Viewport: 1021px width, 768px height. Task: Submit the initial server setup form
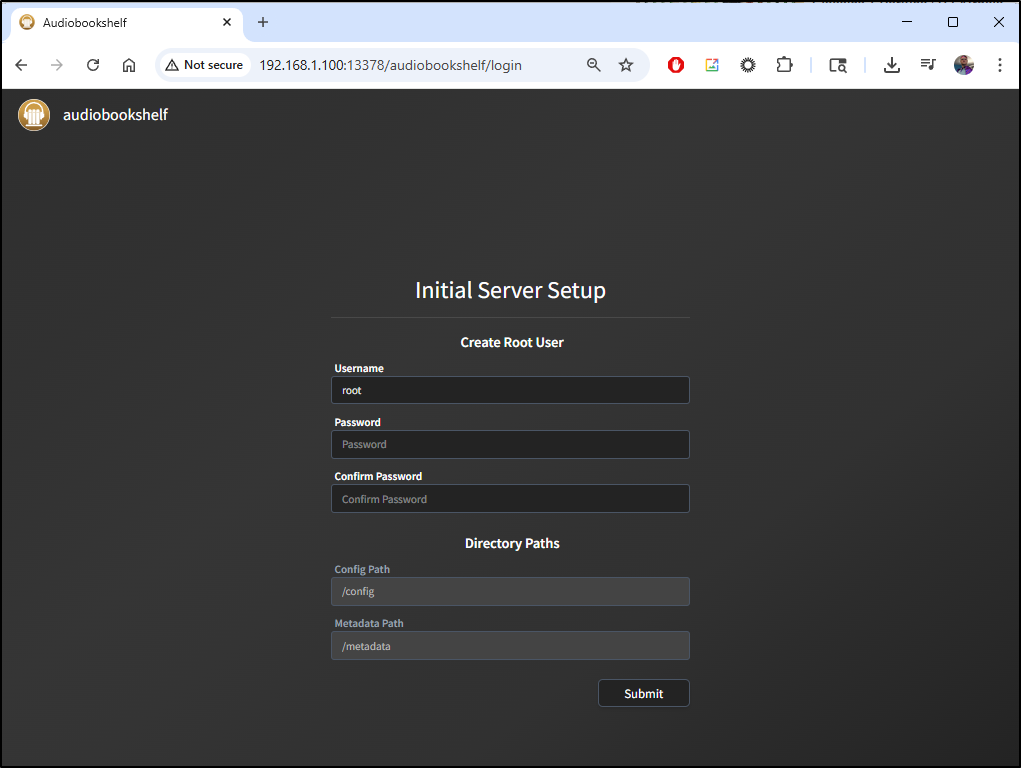(x=643, y=693)
